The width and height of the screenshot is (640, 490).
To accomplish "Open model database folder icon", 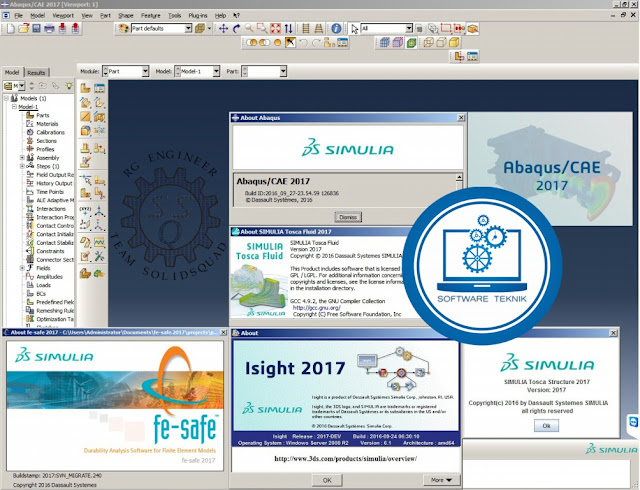I will [23, 29].
